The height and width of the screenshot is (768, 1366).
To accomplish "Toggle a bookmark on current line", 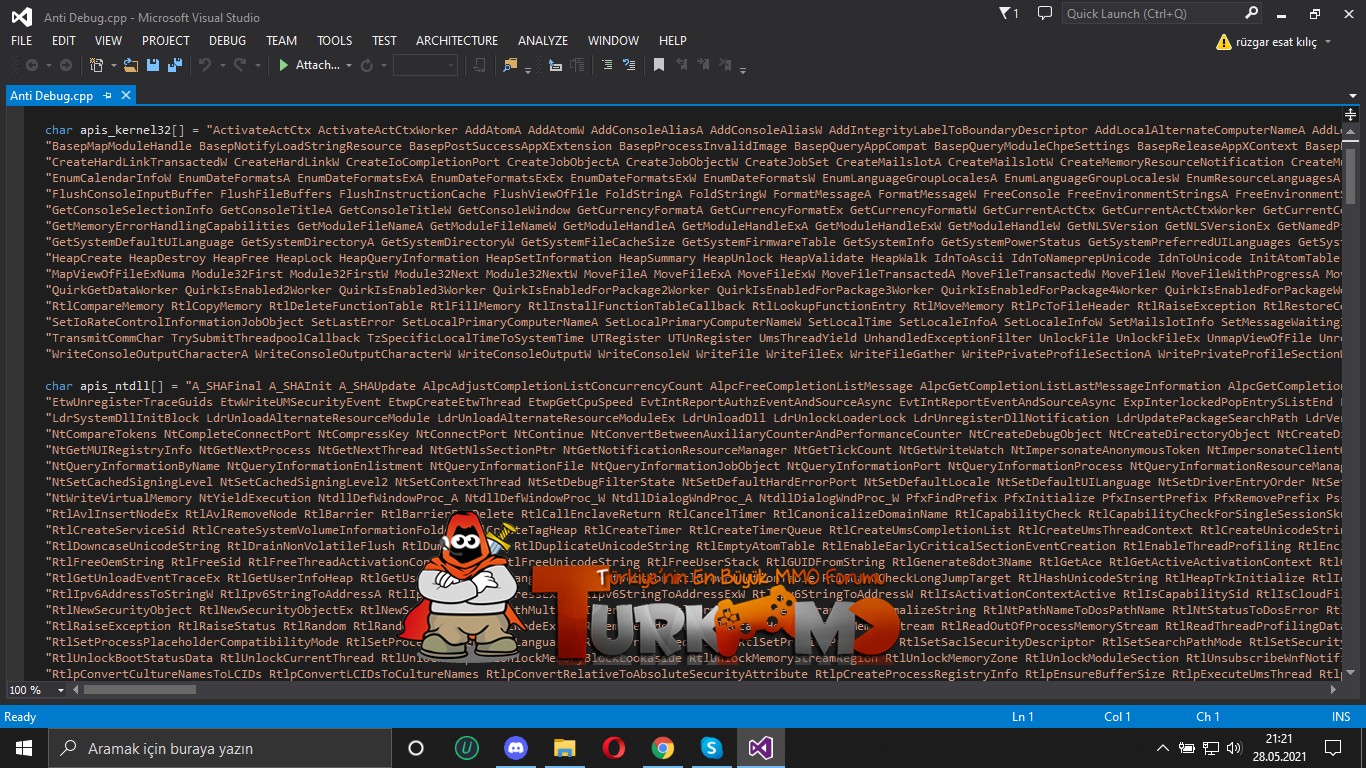I will click(659, 65).
